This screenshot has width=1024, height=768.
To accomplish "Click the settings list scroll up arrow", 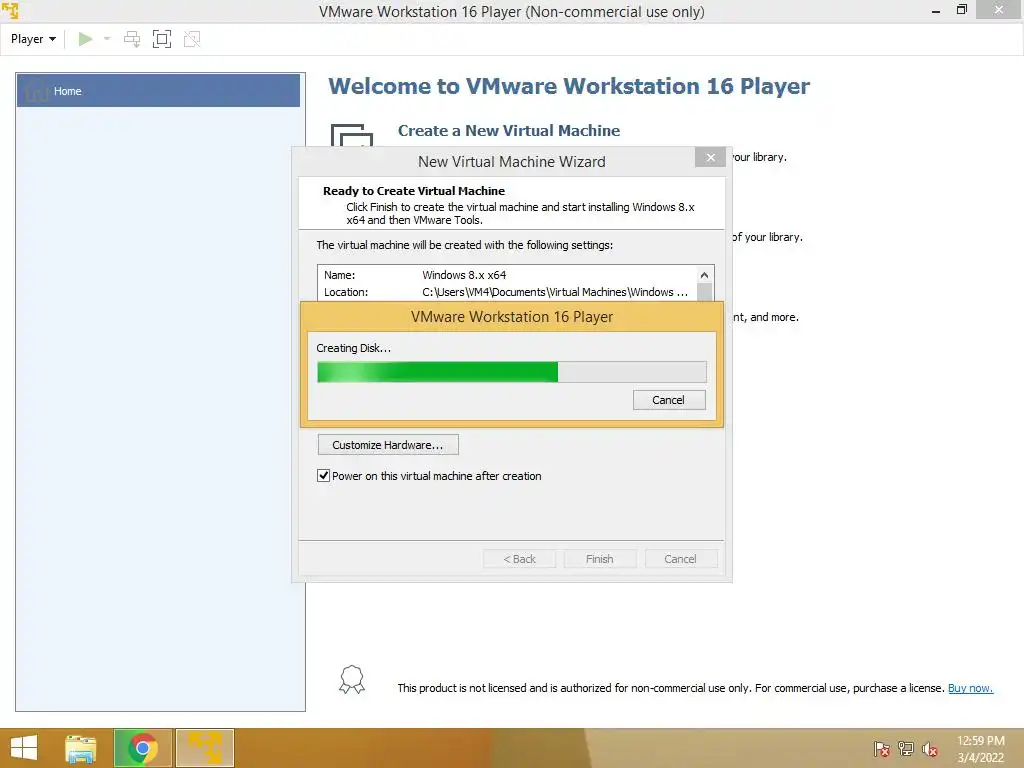I will [x=704, y=275].
